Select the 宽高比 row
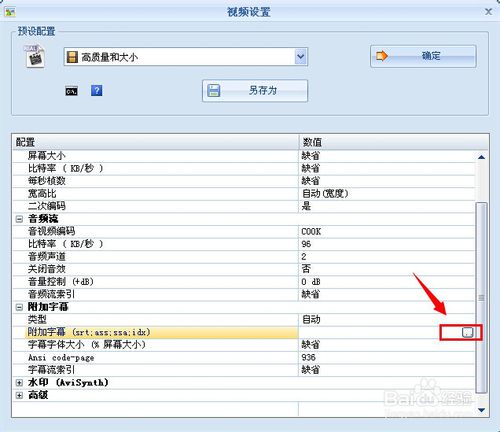This screenshot has width=500, height=432. pos(244,194)
